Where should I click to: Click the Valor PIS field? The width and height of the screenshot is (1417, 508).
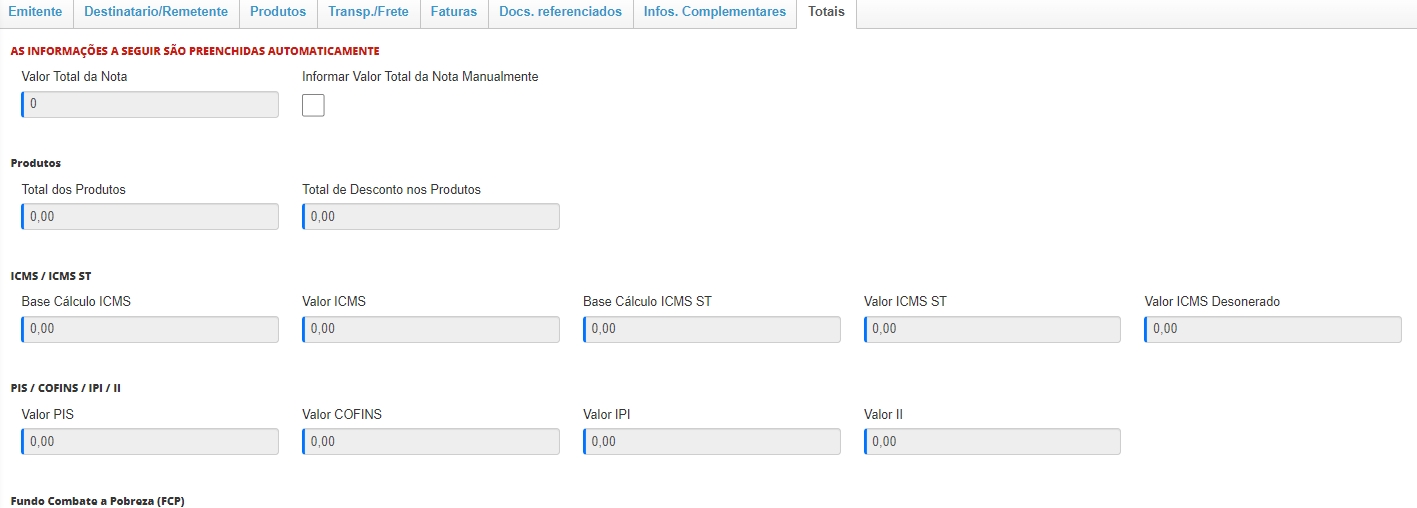point(150,441)
